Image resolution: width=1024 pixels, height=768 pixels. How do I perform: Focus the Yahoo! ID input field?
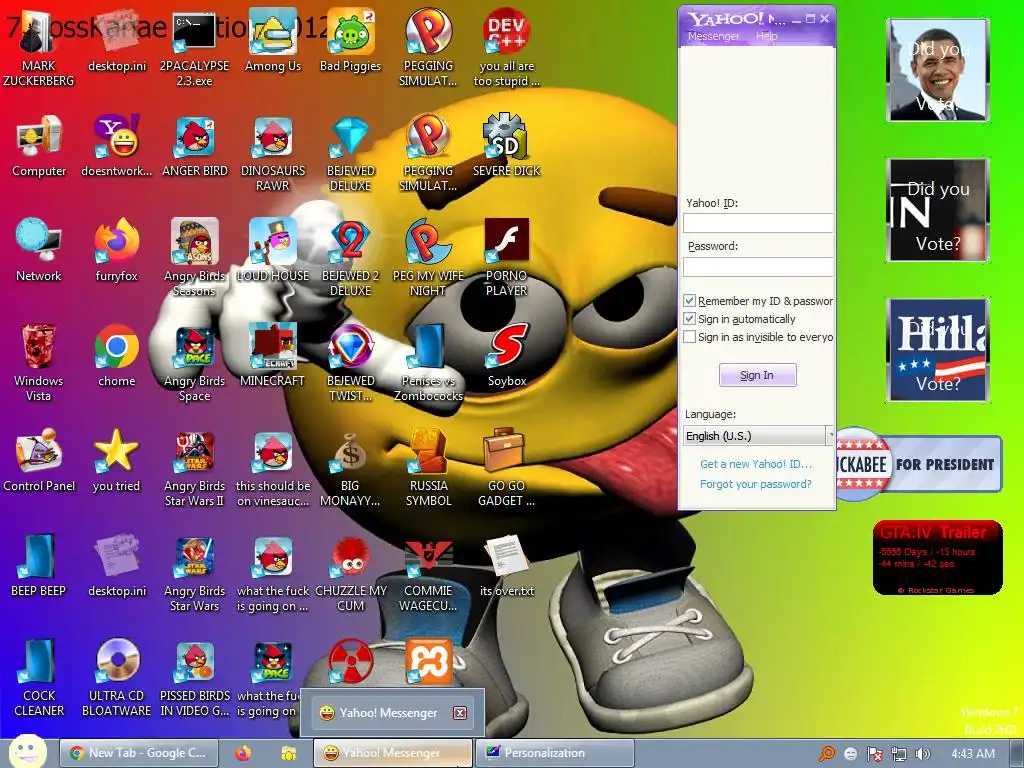pos(758,223)
